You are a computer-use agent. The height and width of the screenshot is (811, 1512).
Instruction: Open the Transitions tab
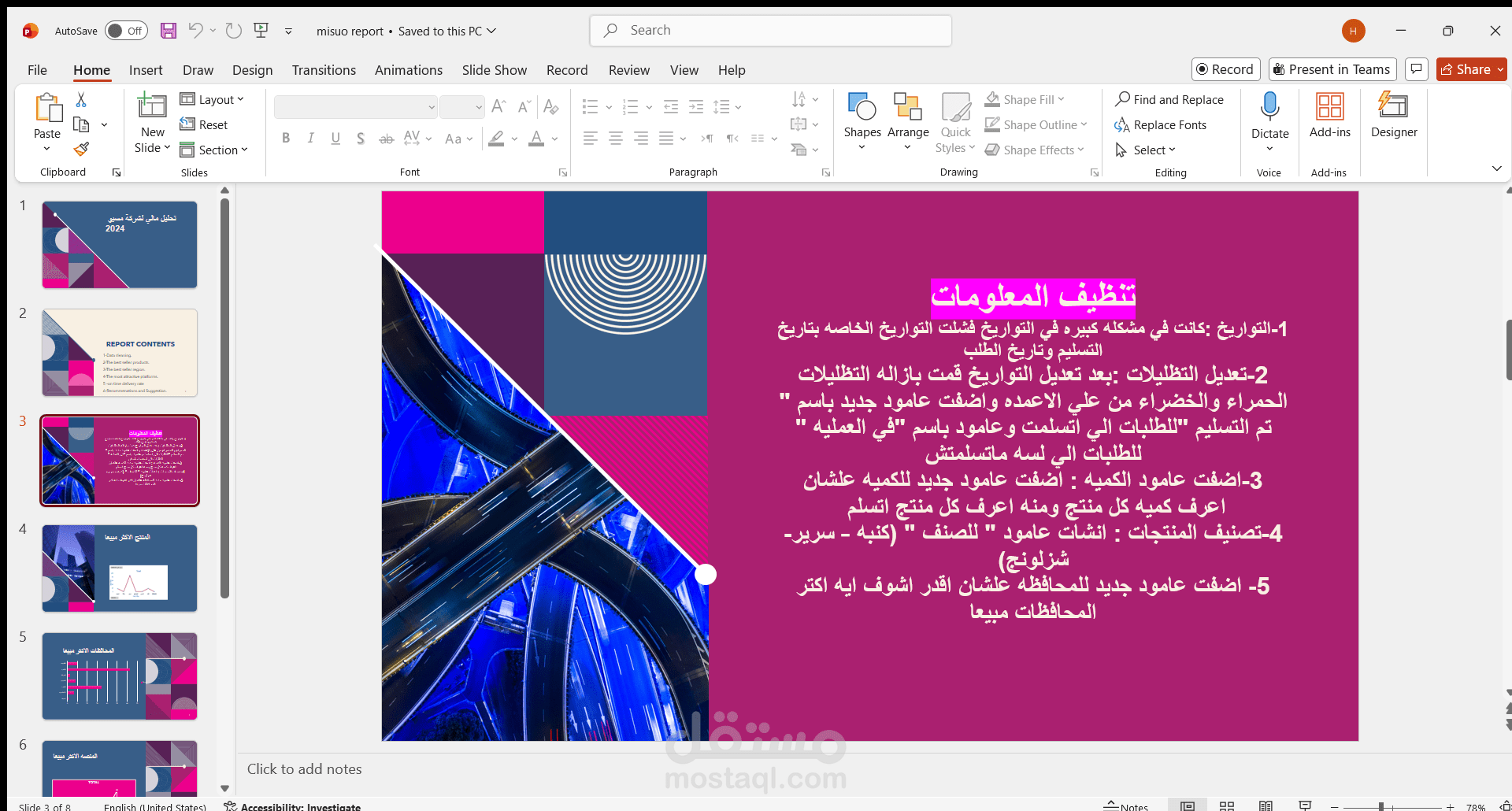[x=324, y=70]
